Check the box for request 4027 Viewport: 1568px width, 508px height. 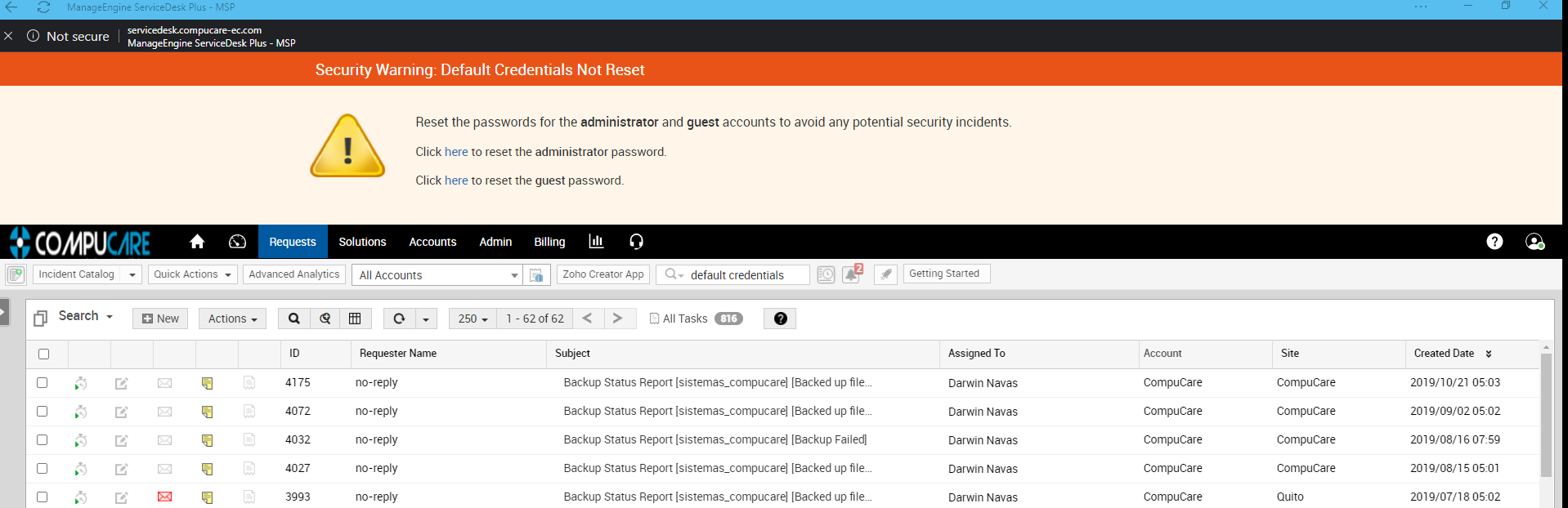[43, 468]
